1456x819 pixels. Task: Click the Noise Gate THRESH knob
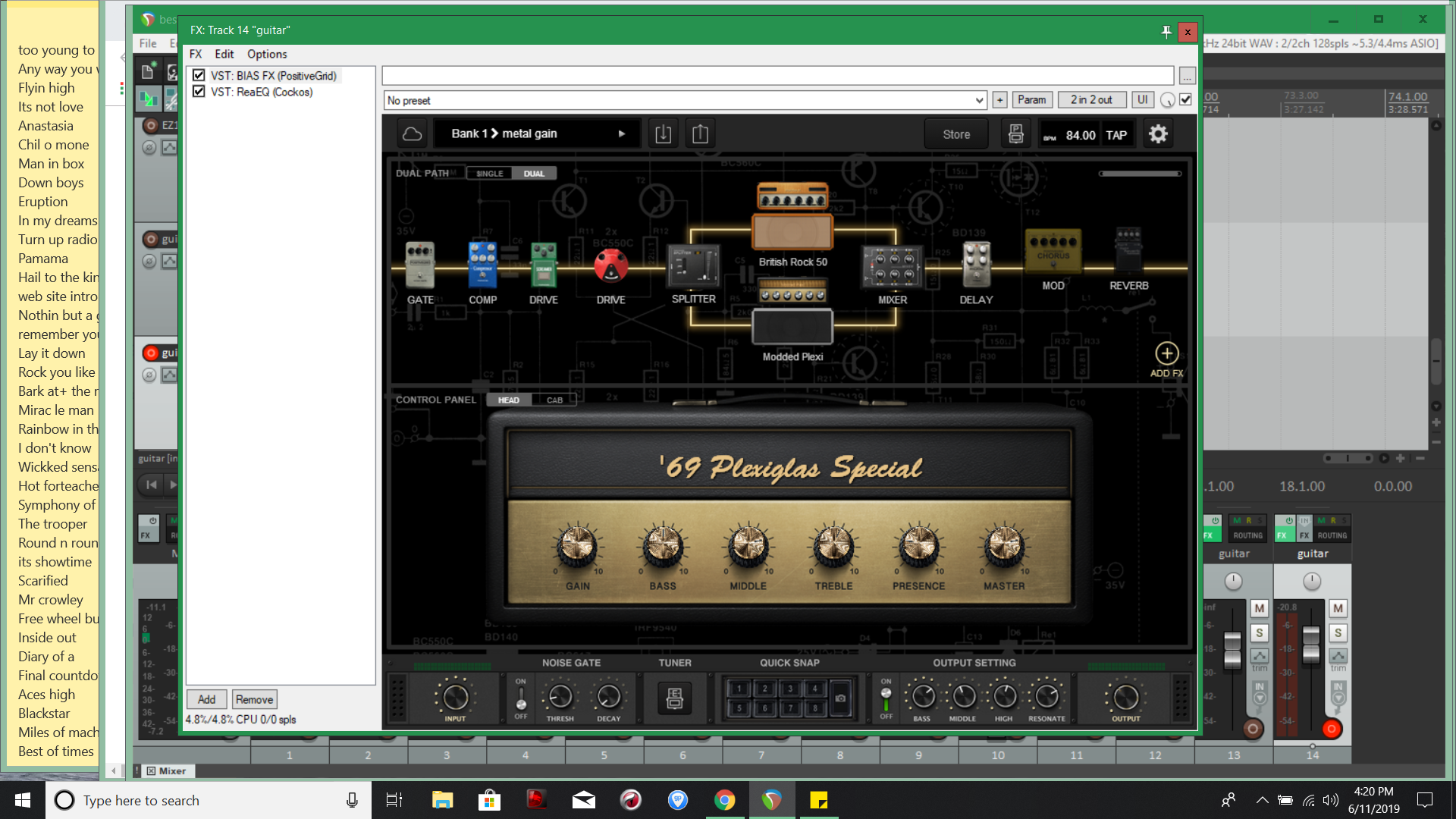coord(560,696)
